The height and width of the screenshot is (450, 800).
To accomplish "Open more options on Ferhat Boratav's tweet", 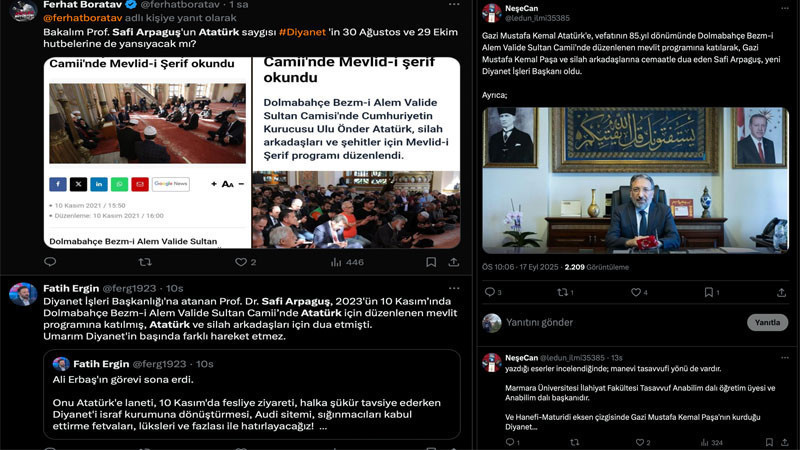I will (x=454, y=4).
